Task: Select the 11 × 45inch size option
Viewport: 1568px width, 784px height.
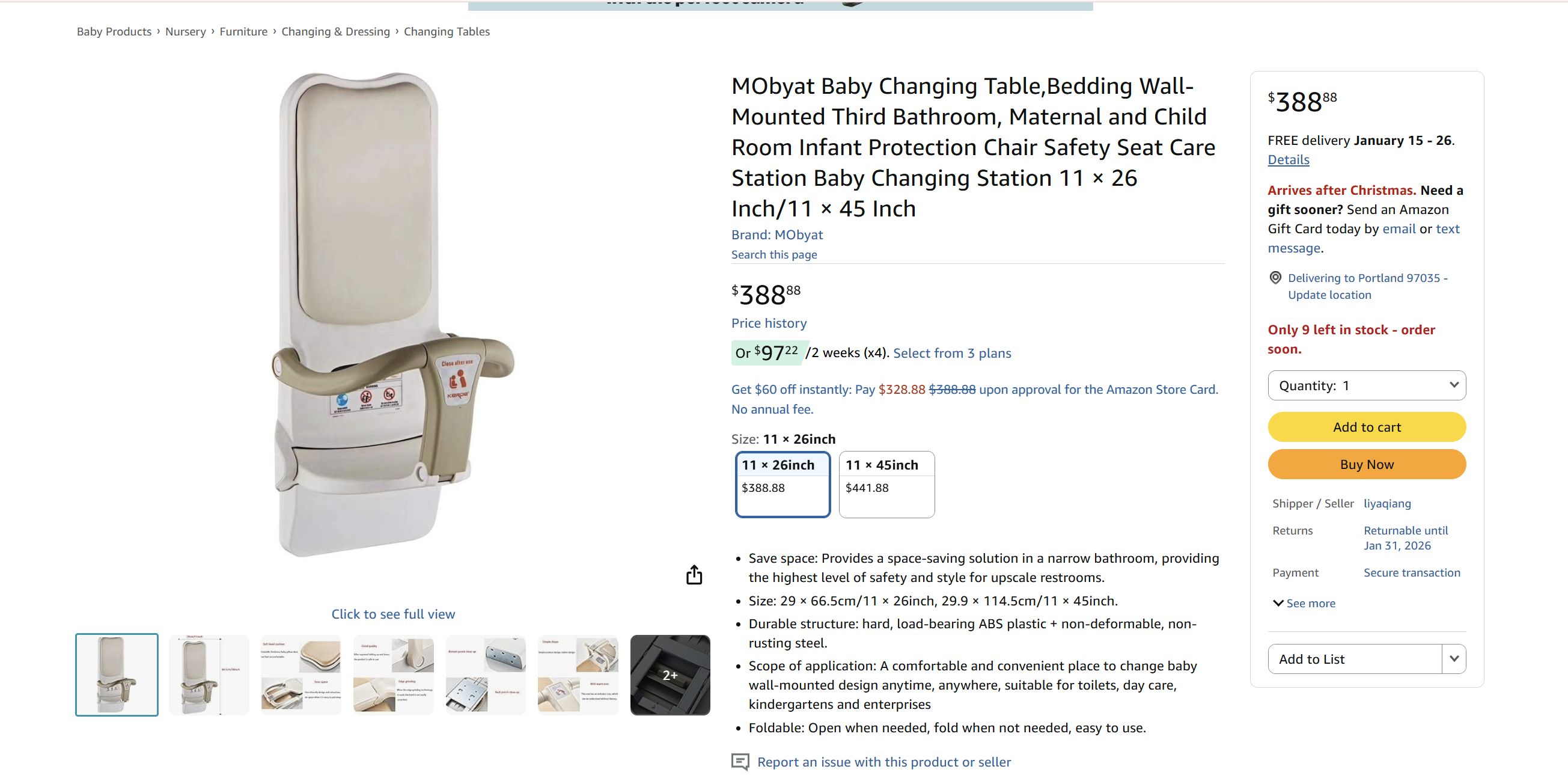Action: pos(886,484)
